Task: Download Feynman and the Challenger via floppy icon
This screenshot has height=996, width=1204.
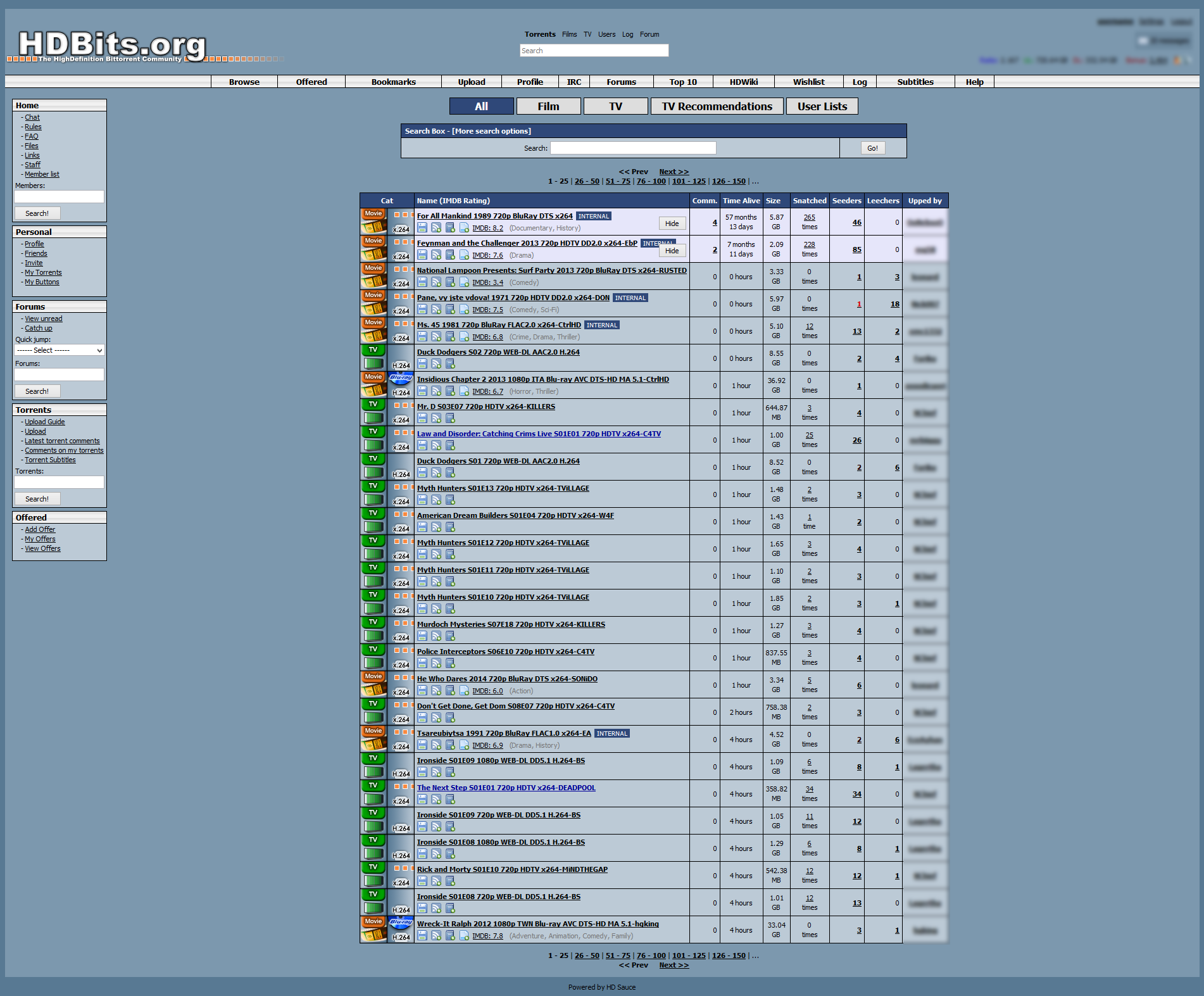Action: coord(422,255)
